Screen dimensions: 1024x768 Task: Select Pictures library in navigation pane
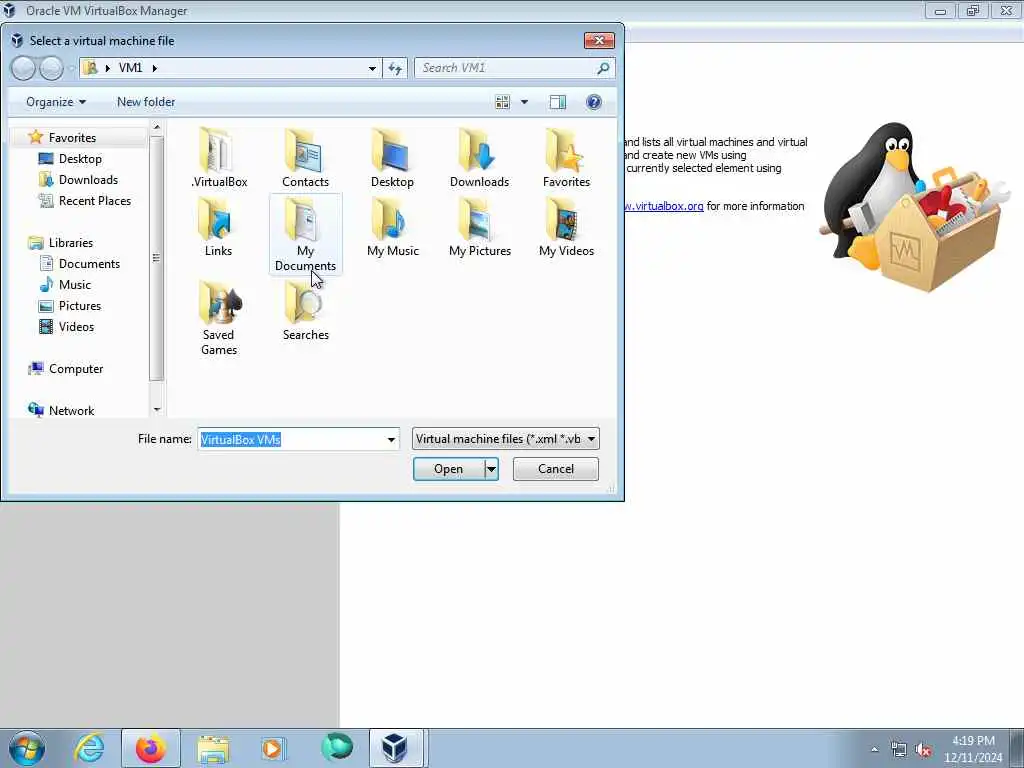tap(80, 306)
